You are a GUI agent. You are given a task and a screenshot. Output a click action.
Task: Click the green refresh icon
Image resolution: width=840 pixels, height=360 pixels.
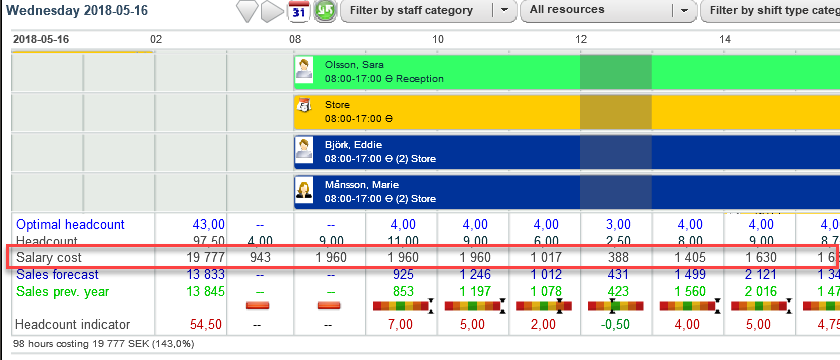pyautogui.click(x=324, y=11)
